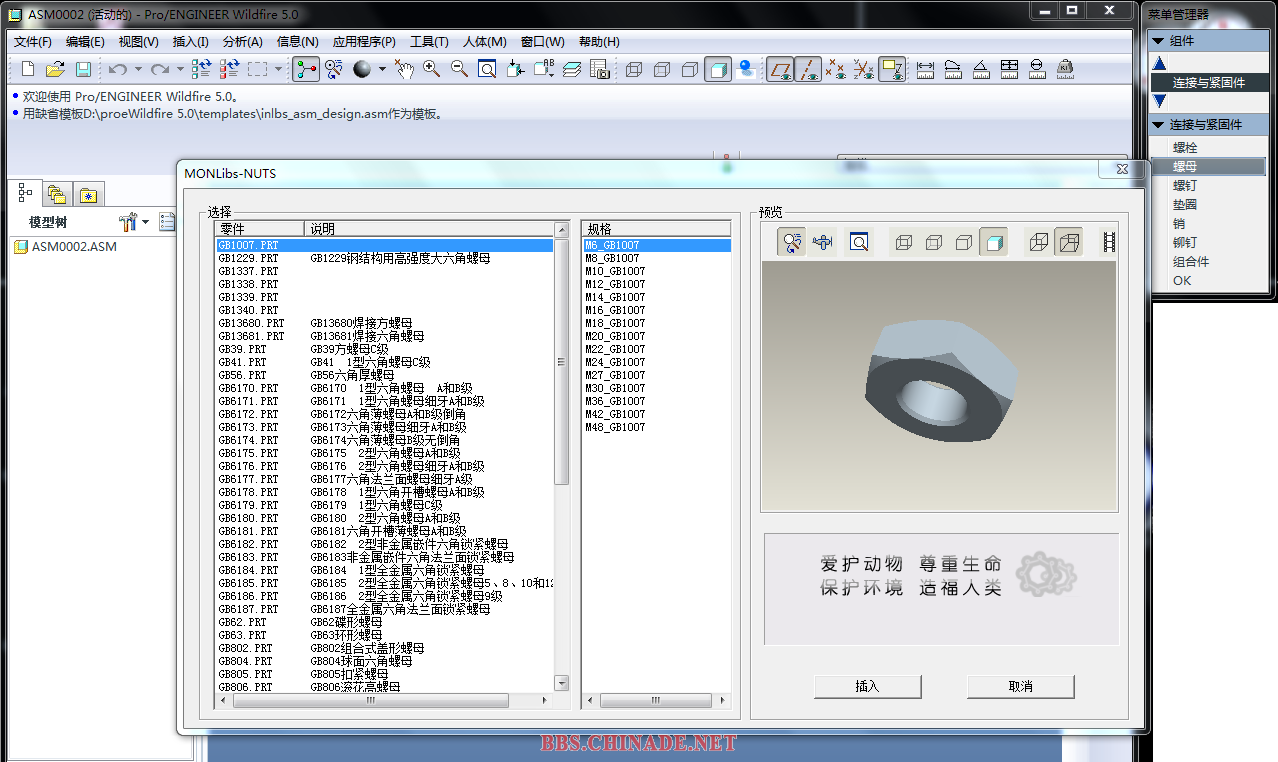Collapse the 组件 section in menu manager

[x=1158, y=41]
